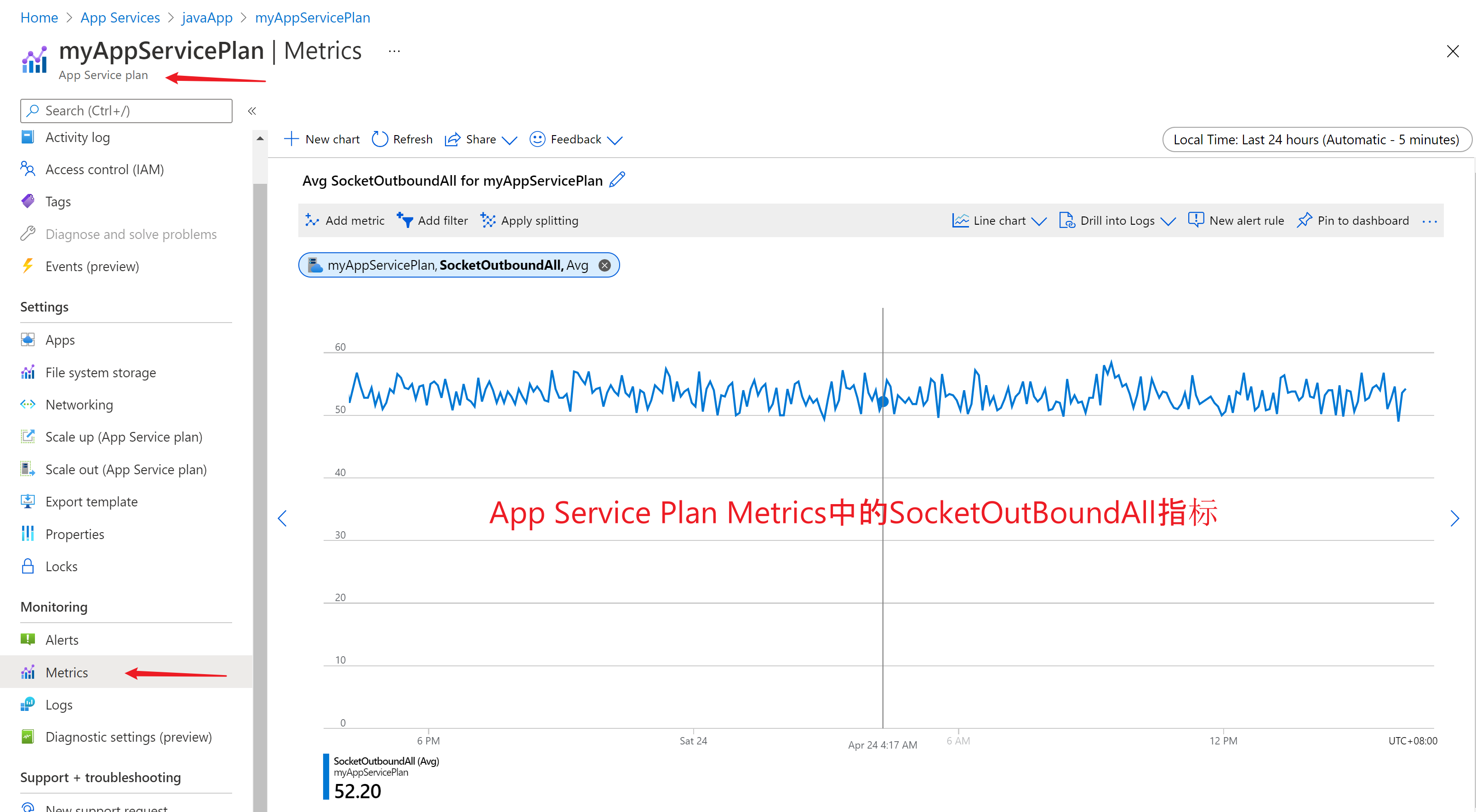Click Pin to dashboard pin icon
Screen dimensions: 1476x812
click(1304, 221)
